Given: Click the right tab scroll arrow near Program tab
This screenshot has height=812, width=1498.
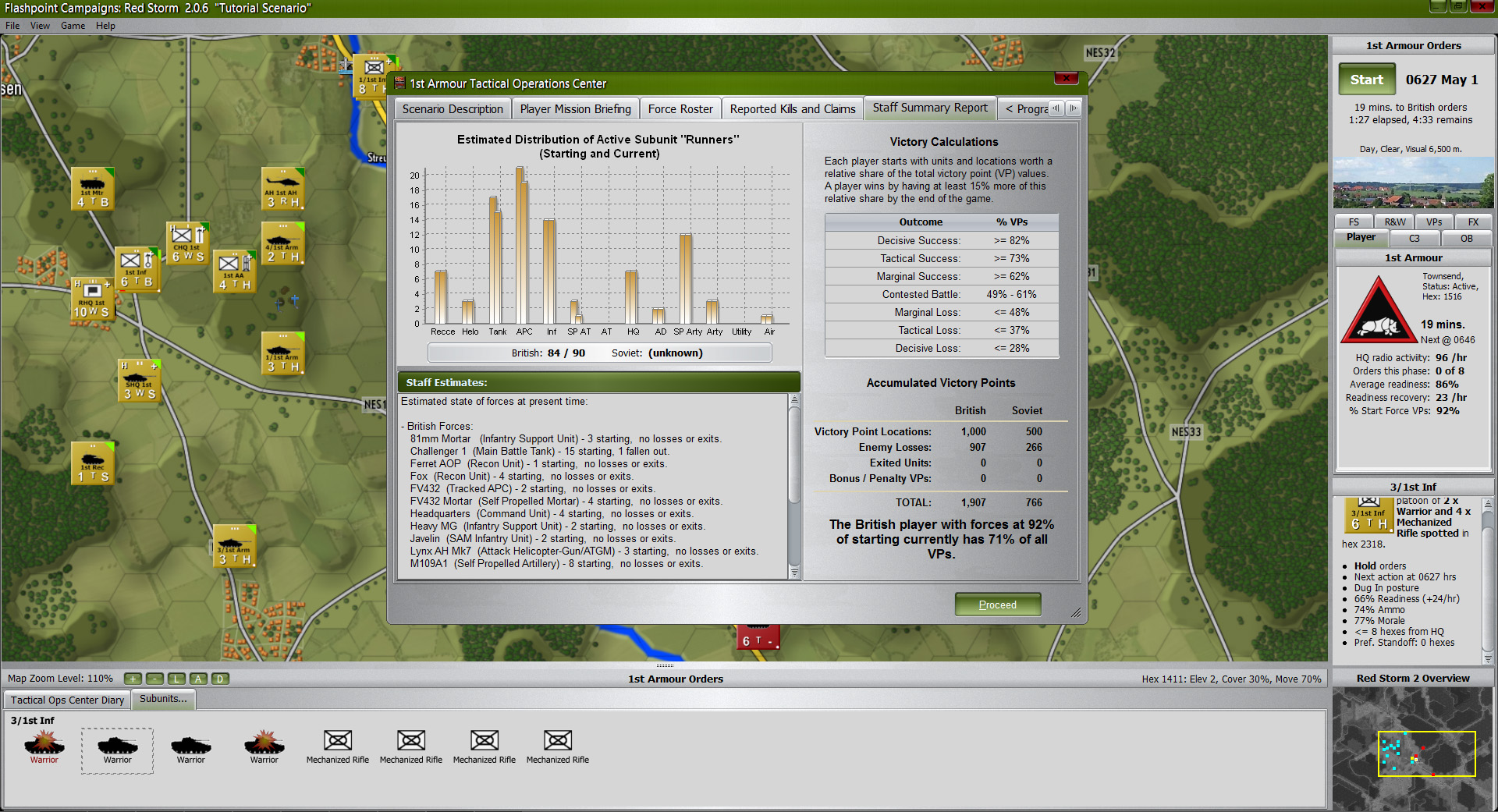Looking at the screenshot, I should click(x=1074, y=108).
